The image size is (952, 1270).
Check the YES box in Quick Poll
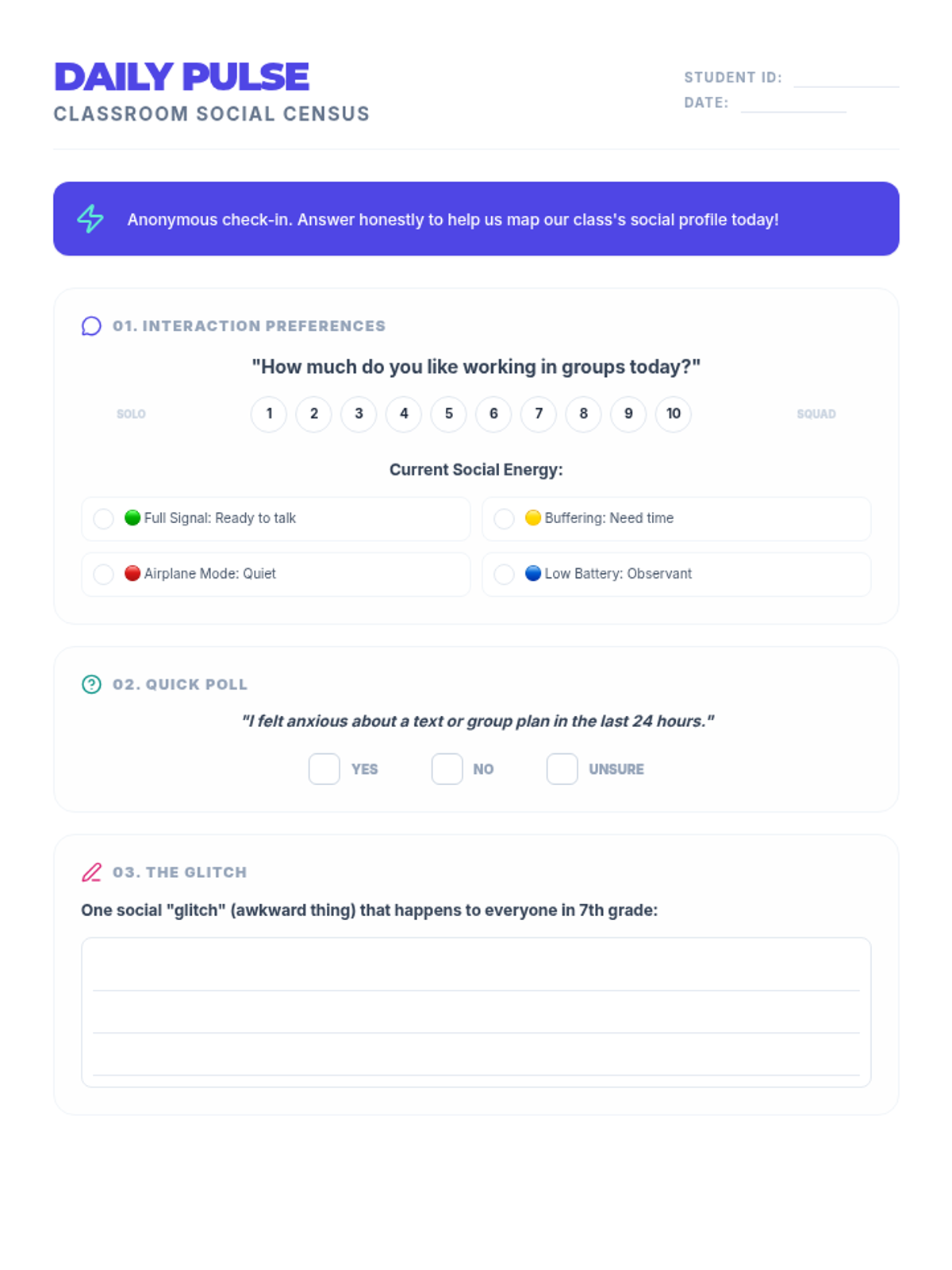324,769
